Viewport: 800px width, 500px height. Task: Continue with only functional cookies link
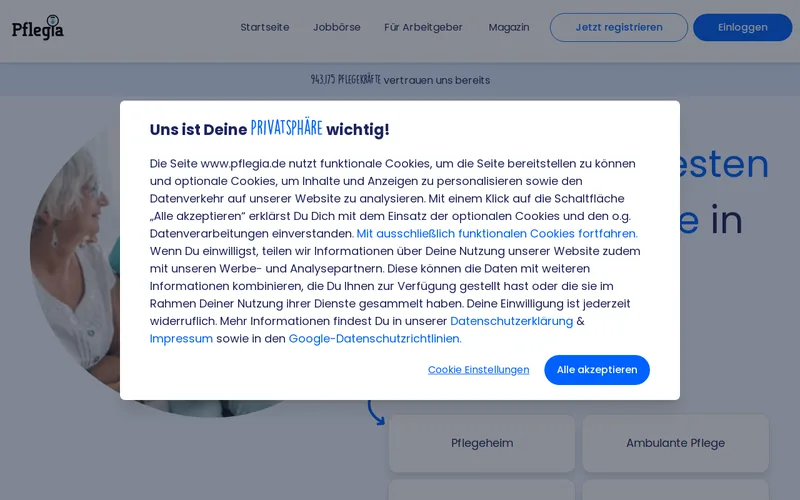[x=497, y=234]
